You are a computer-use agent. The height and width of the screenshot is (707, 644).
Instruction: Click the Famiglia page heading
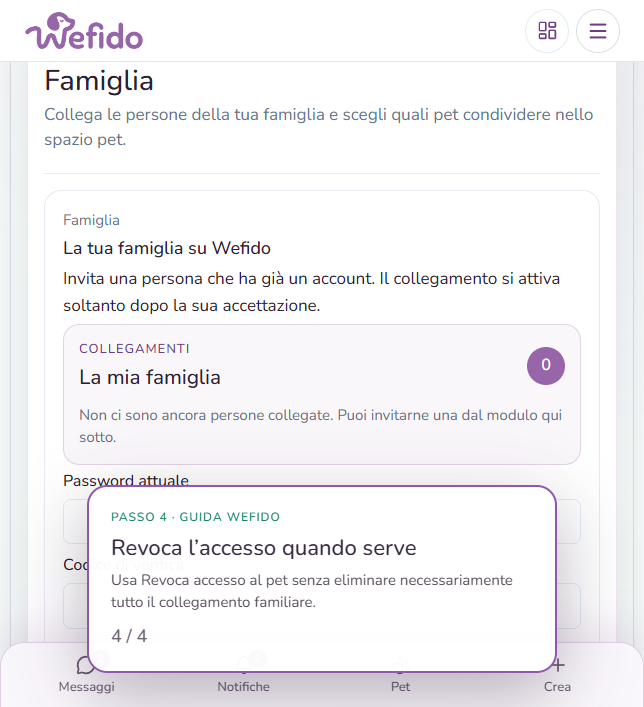pyautogui.click(x=99, y=81)
